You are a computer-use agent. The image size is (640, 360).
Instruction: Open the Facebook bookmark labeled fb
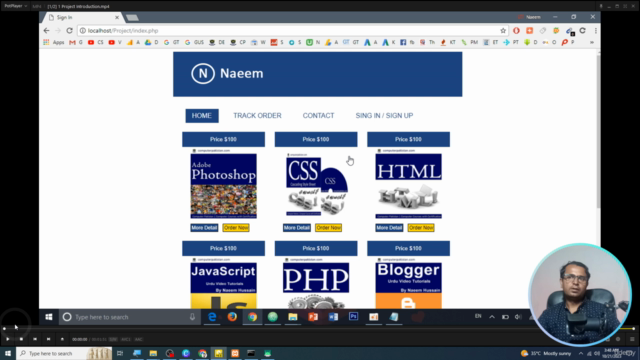[407, 42]
